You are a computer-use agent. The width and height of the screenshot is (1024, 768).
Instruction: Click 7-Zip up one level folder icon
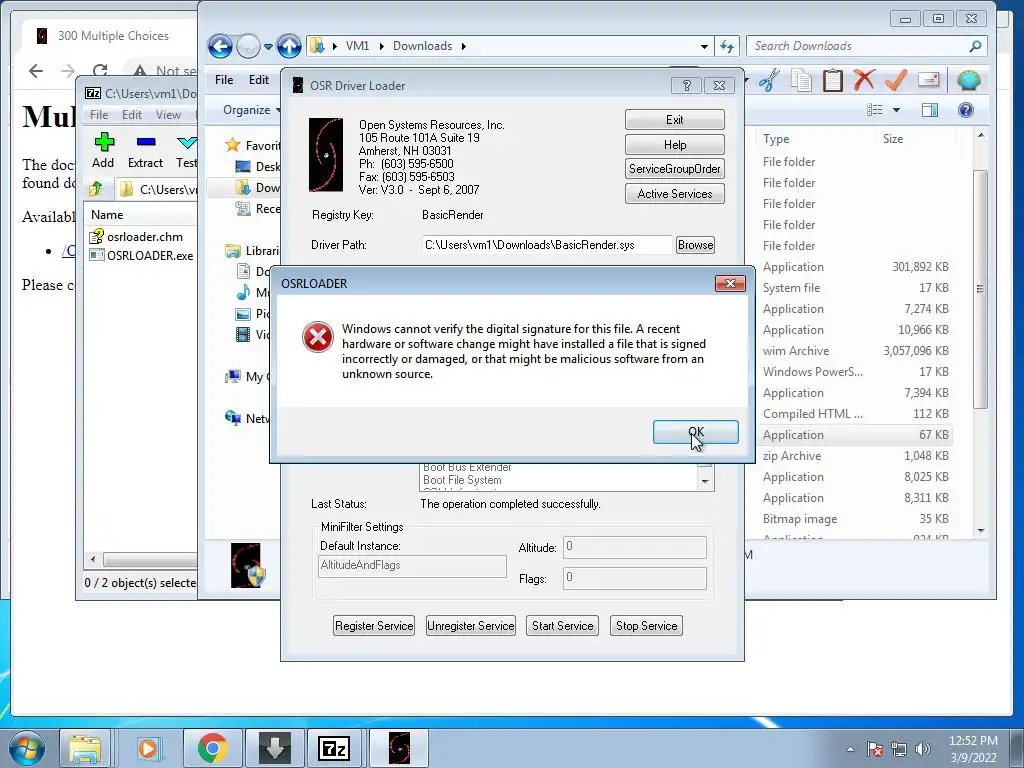pyautogui.click(x=96, y=189)
